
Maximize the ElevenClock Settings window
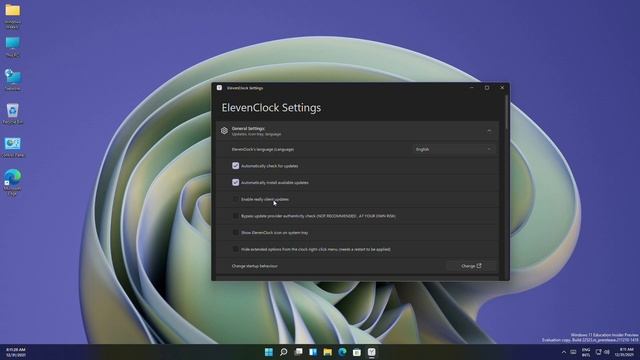[487, 88]
